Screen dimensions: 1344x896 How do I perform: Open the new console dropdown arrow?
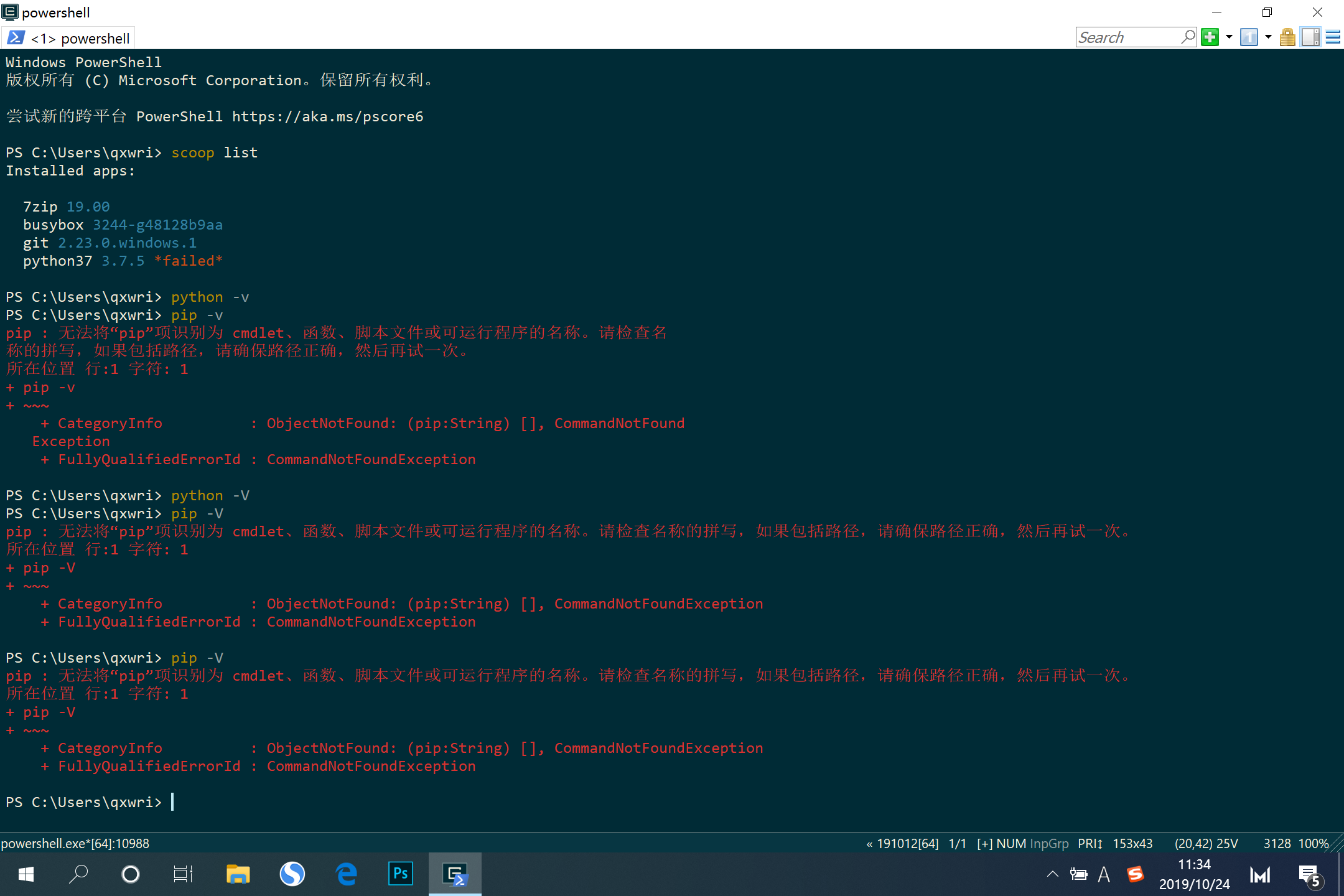[x=1229, y=37]
